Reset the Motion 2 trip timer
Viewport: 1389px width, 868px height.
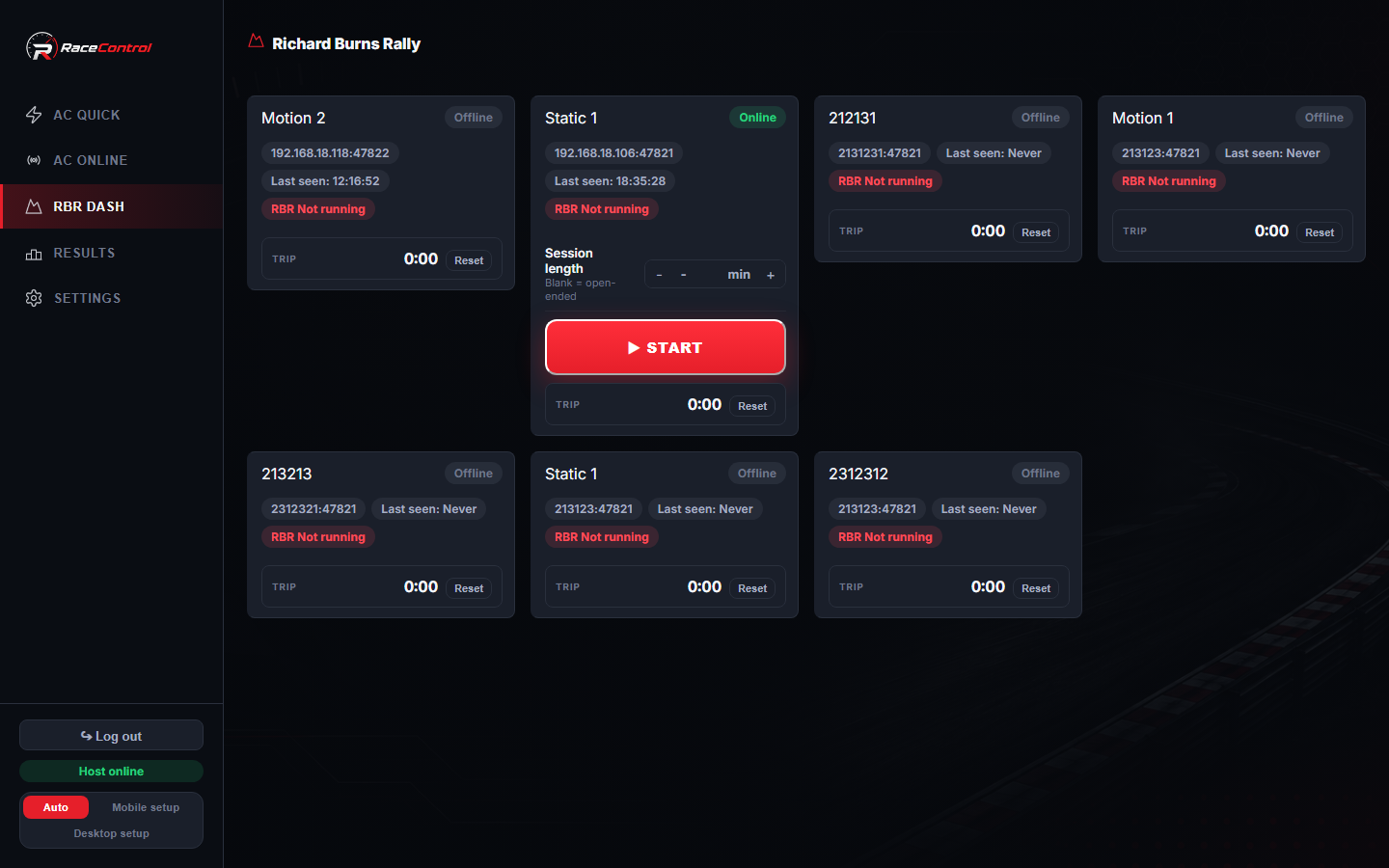tap(469, 260)
